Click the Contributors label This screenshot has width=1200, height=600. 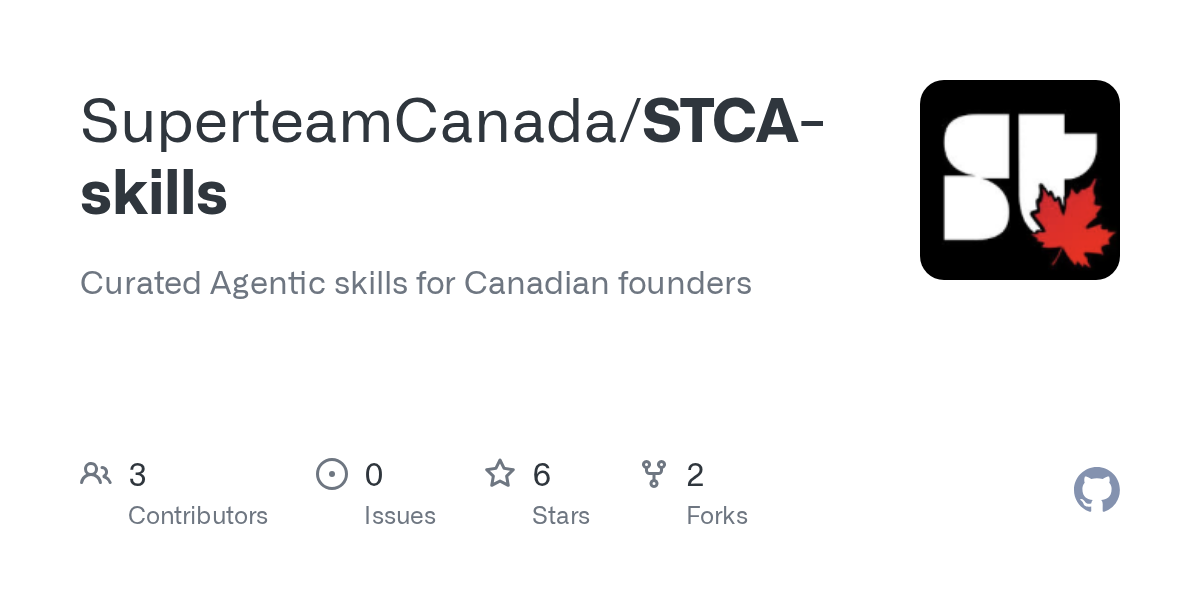tap(198, 516)
